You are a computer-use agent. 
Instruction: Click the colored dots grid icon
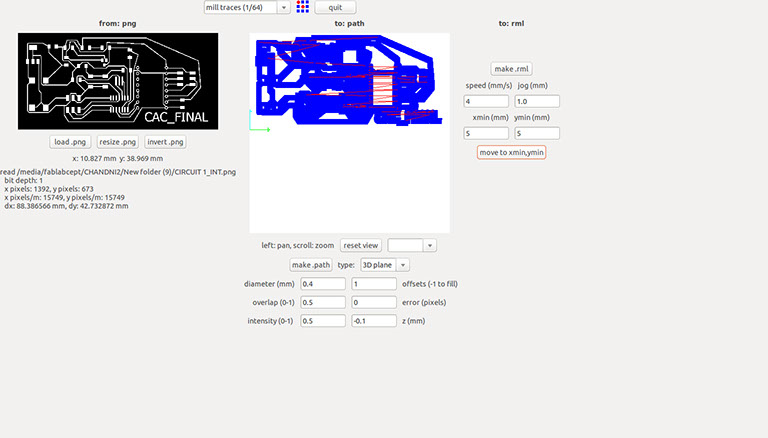point(303,7)
